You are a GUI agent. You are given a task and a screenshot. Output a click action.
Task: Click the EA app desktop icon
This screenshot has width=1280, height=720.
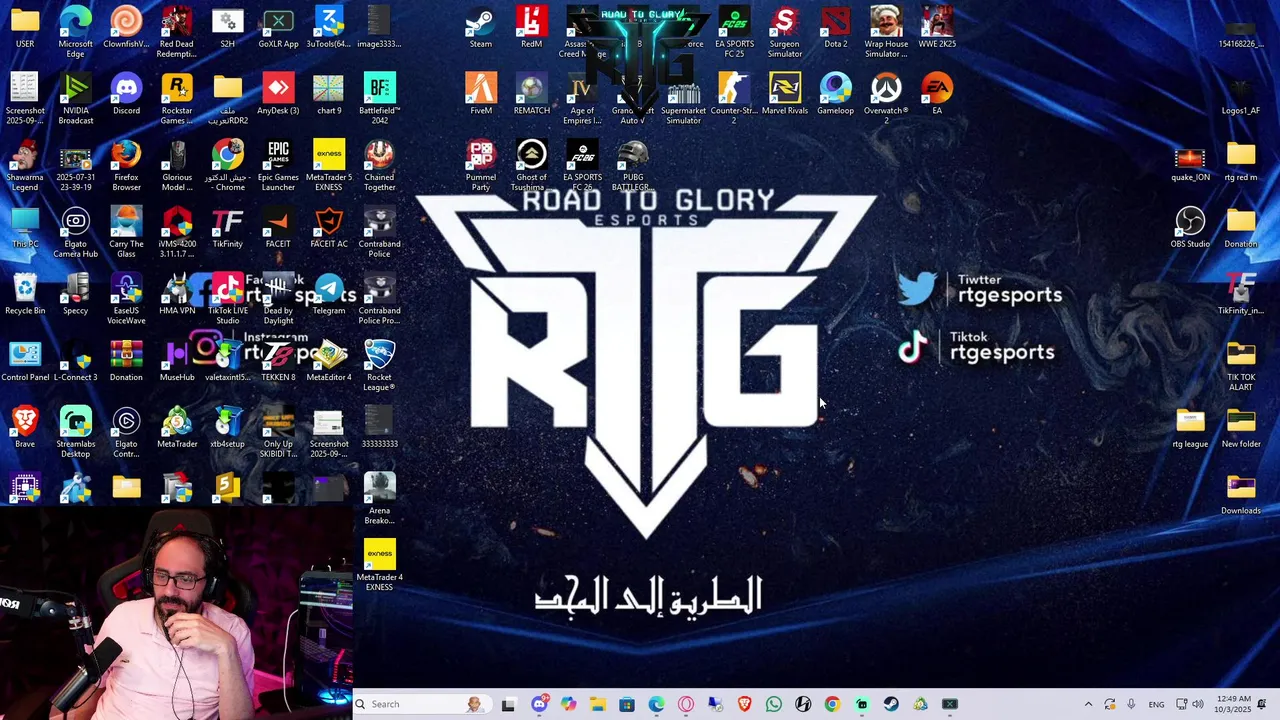[x=937, y=94]
